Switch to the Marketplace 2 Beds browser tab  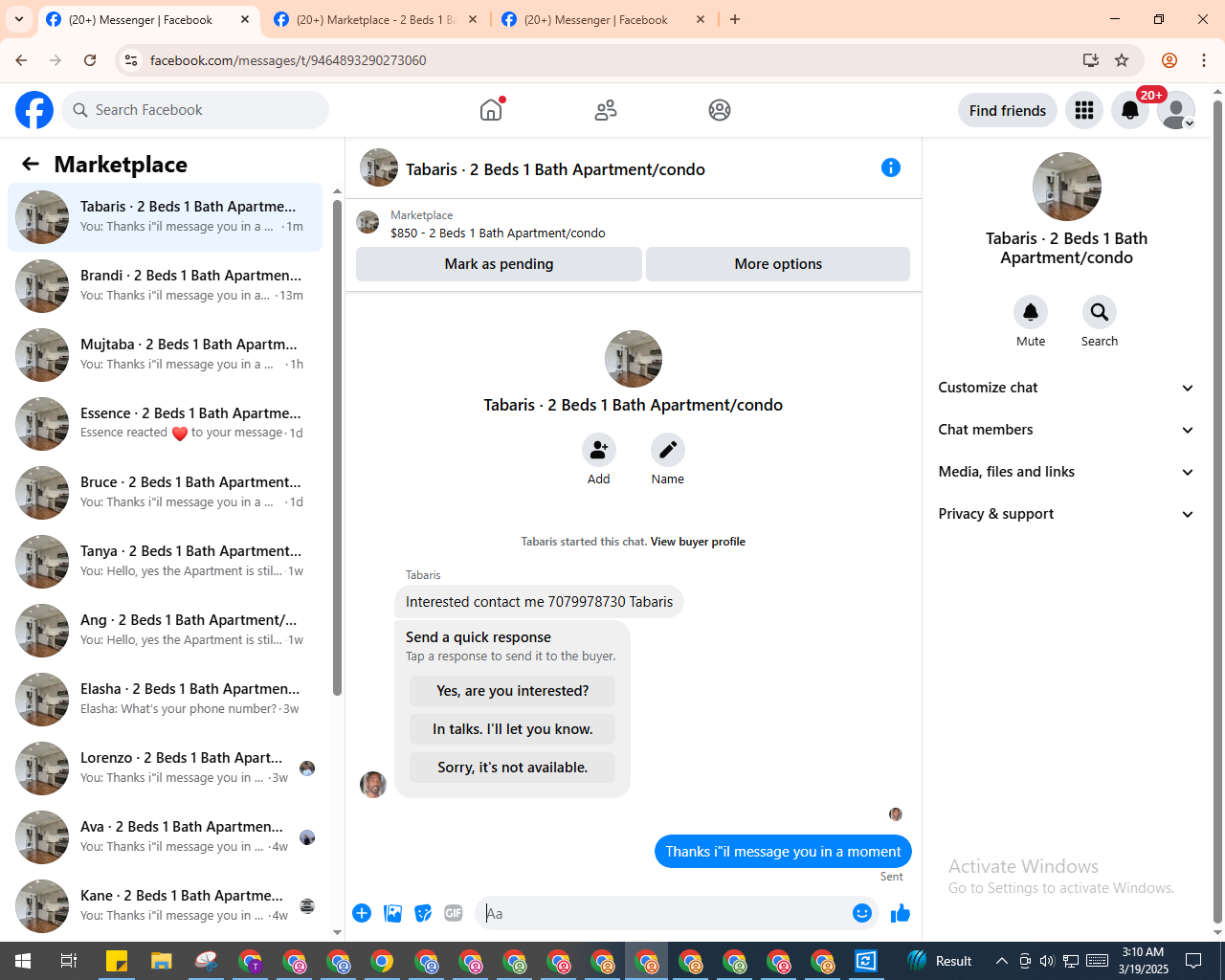click(375, 19)
